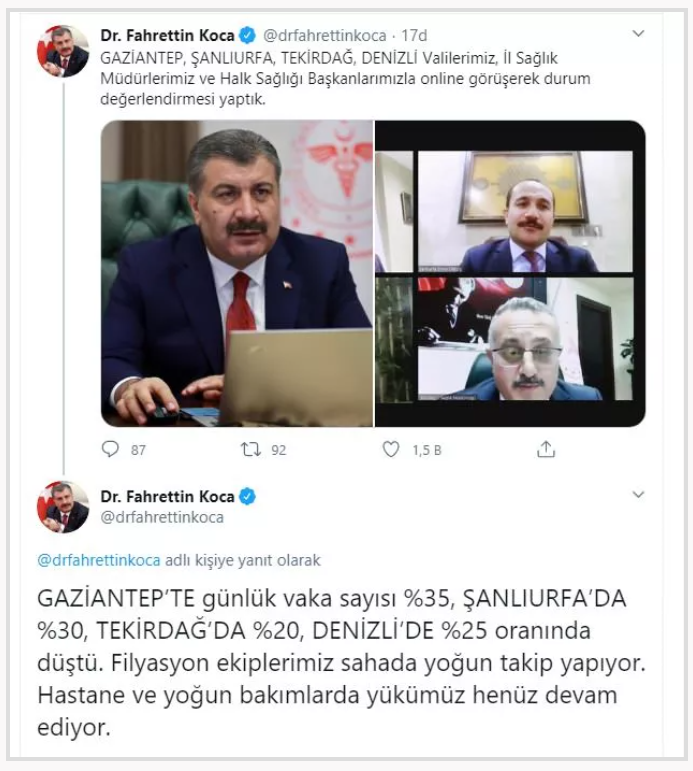693x771 pixels.
Task: Expand the chevron menu on the reply tweet
Action: (x=638, y=495)
